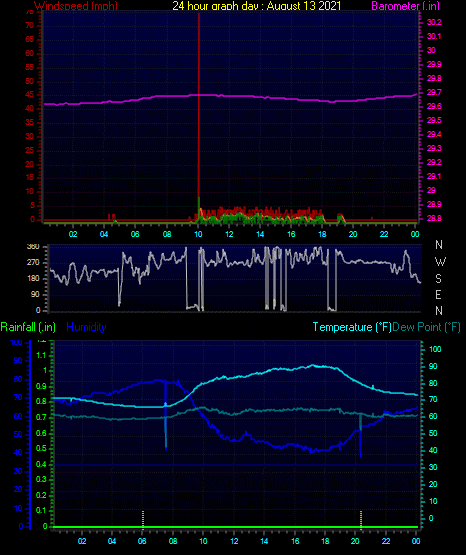Screen dimensions: 466x555
Task: Click the E compass label beside wind direction
Action: coord(438,294)
